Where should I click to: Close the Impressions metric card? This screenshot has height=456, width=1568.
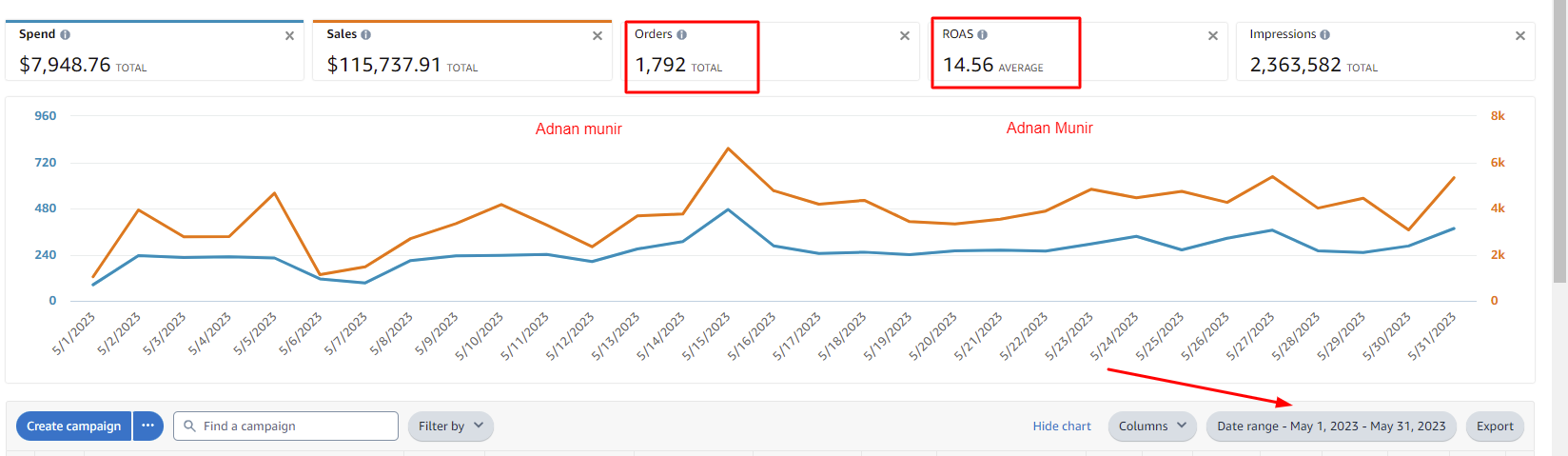tap(1520, 36)
